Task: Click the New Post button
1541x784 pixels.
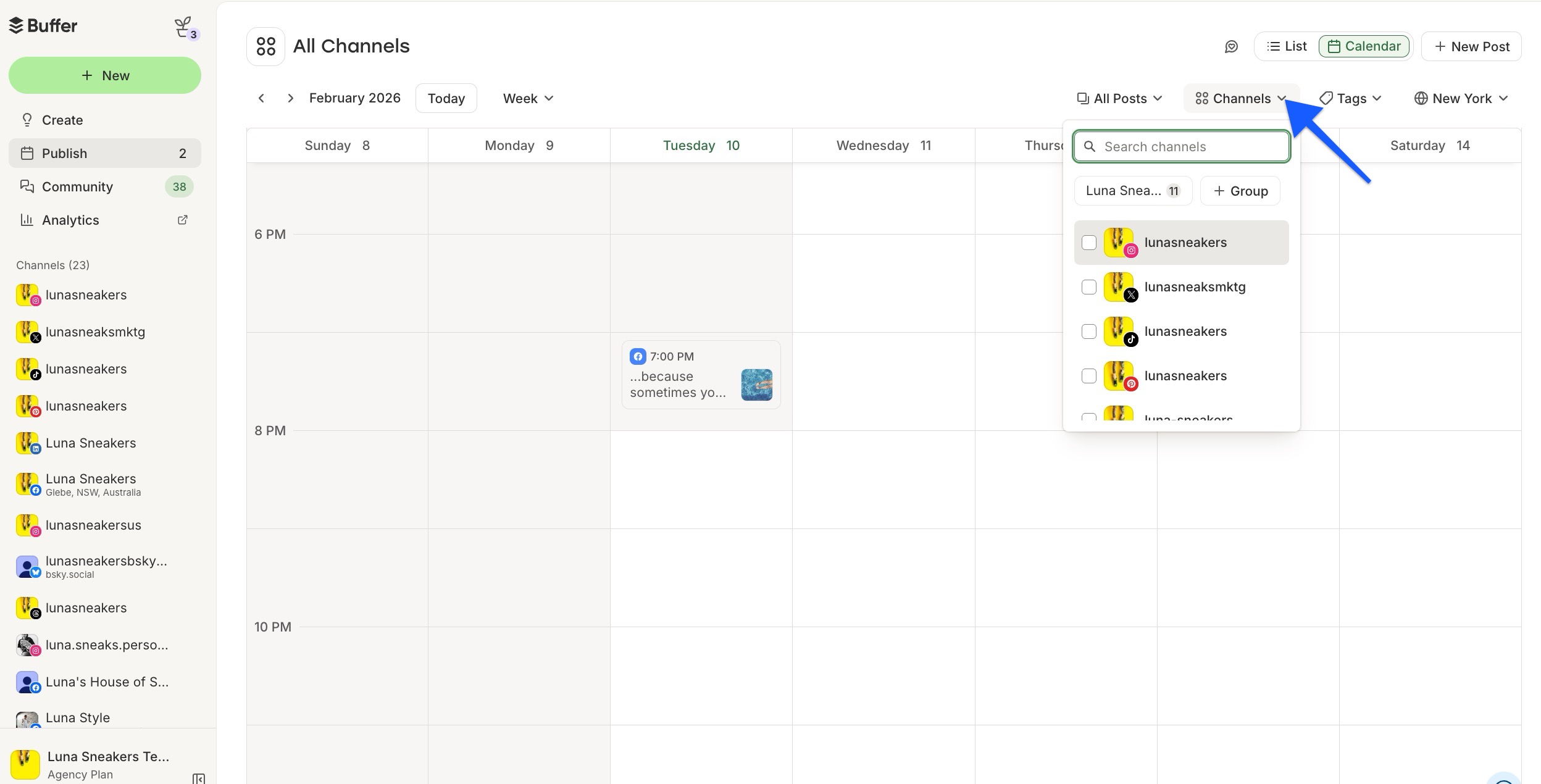Action: pos(1471,46)
